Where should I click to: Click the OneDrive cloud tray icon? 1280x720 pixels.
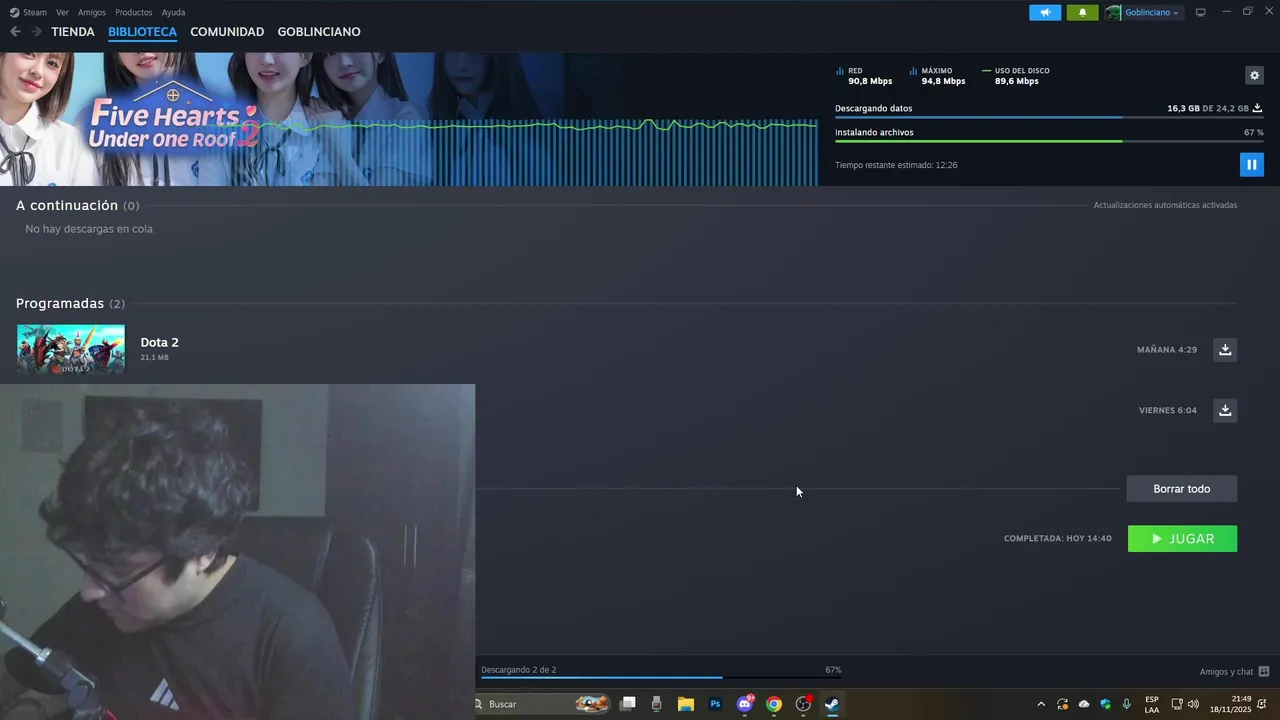tap(1084, 704)
